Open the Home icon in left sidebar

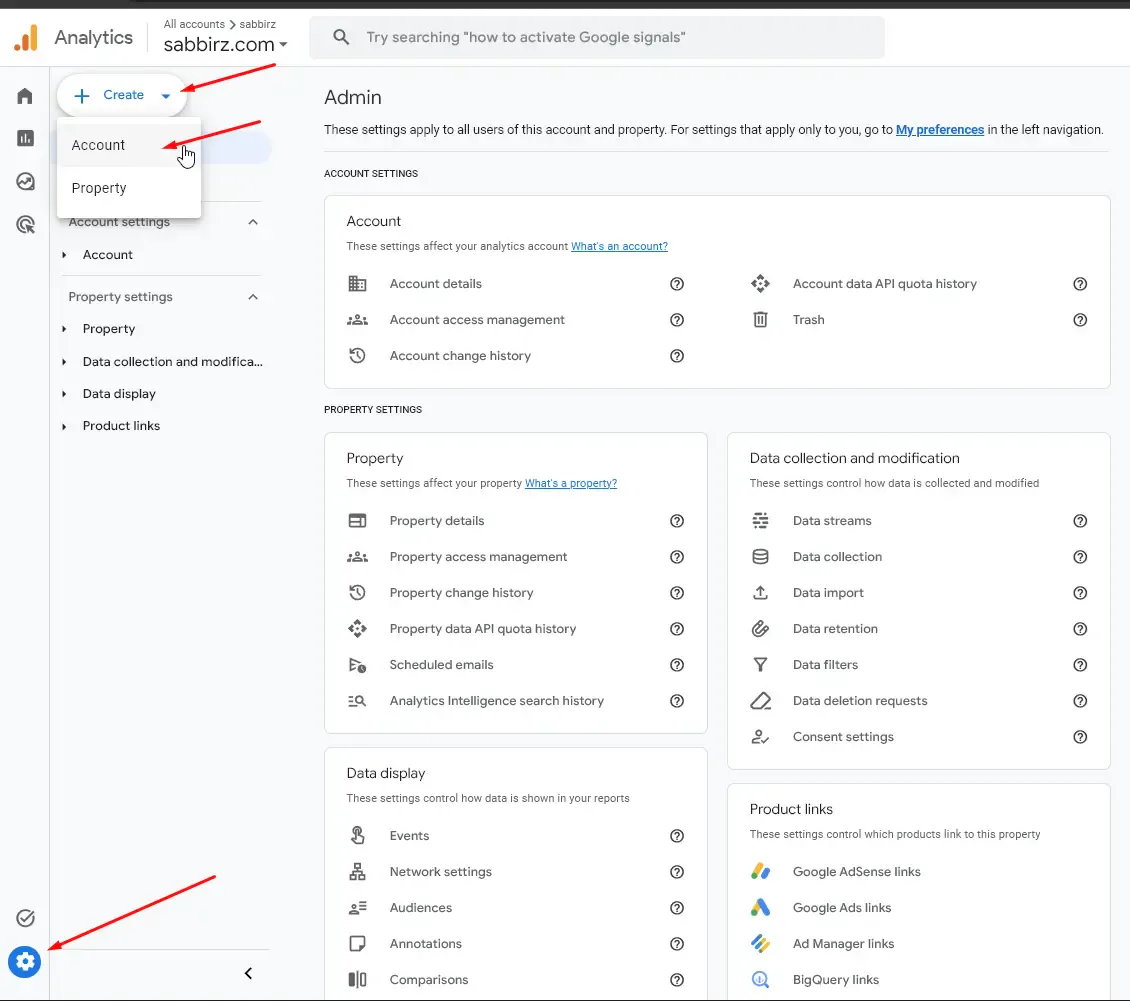click(x=25, y=96)
